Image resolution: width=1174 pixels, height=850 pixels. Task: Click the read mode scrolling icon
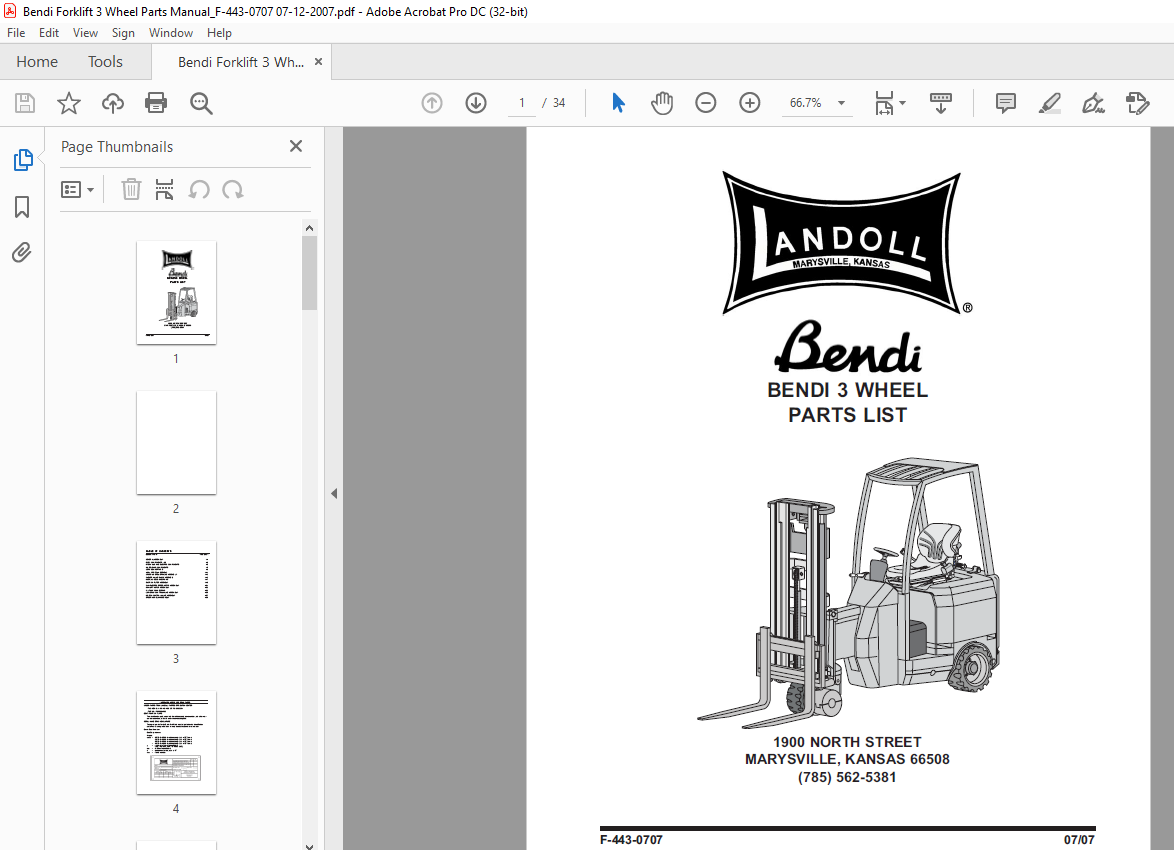[x=940, y=103]
